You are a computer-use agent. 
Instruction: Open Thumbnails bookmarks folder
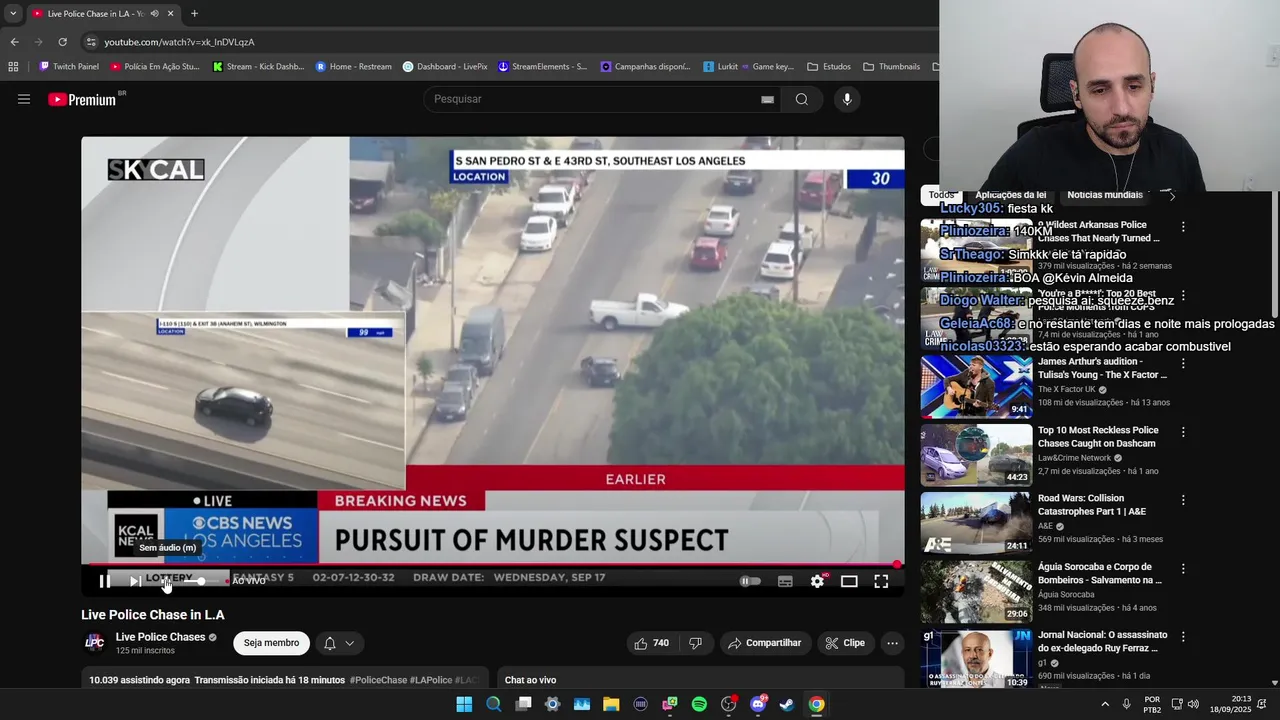[891, 67]
